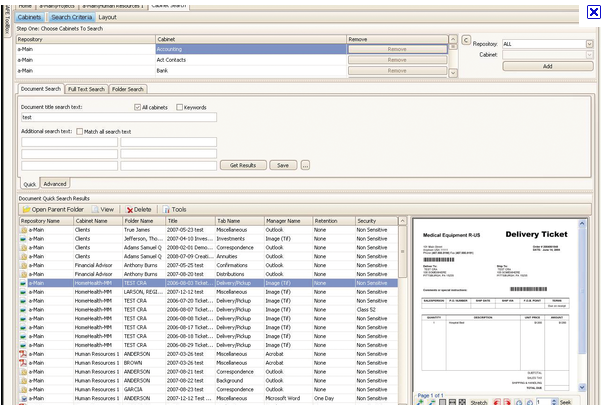
Task: Open the Advanced tab
Action: pyautogui.click(x=55, y=184)
